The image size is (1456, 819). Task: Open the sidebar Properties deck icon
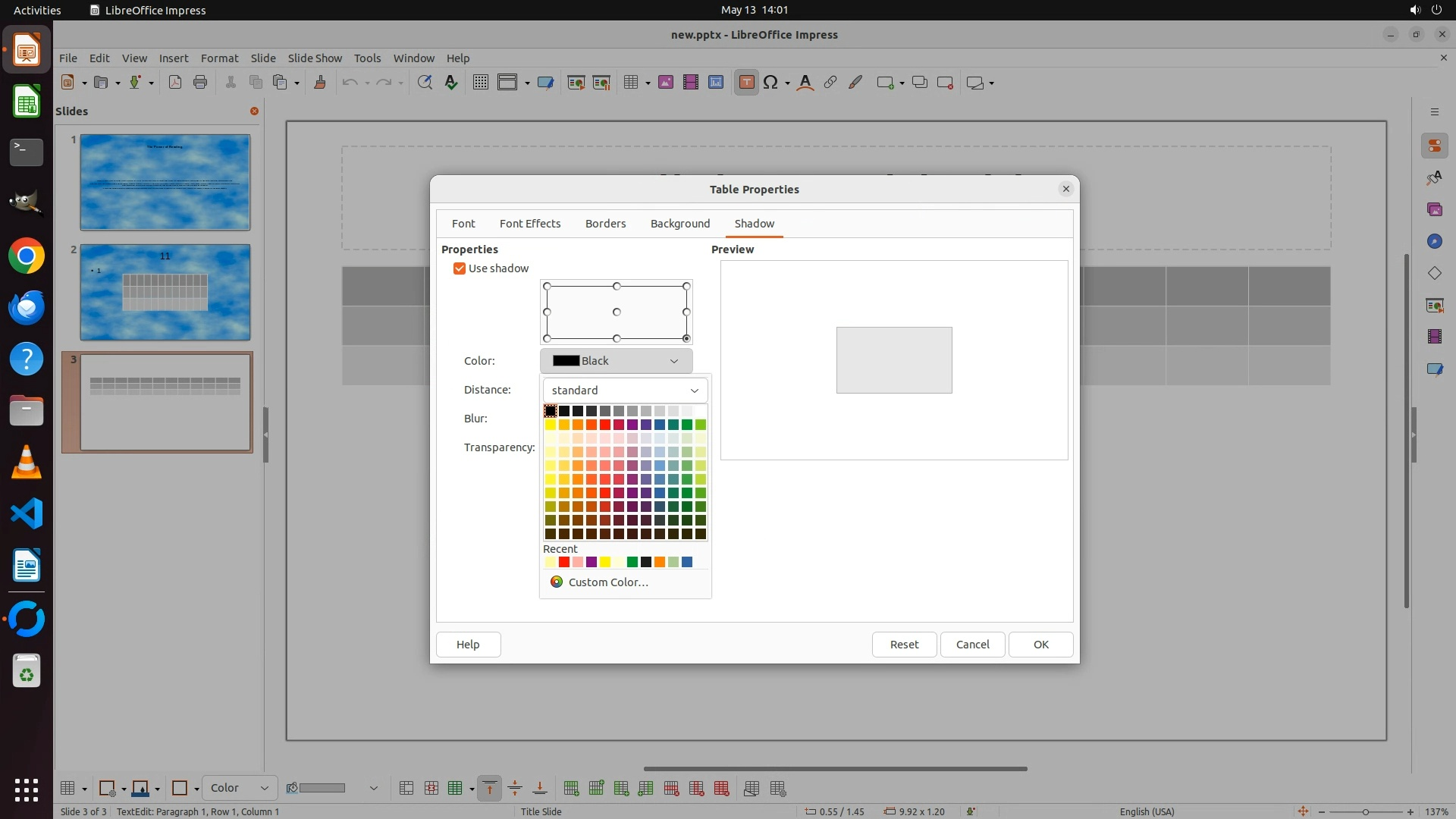click(x=1434, y=146)
